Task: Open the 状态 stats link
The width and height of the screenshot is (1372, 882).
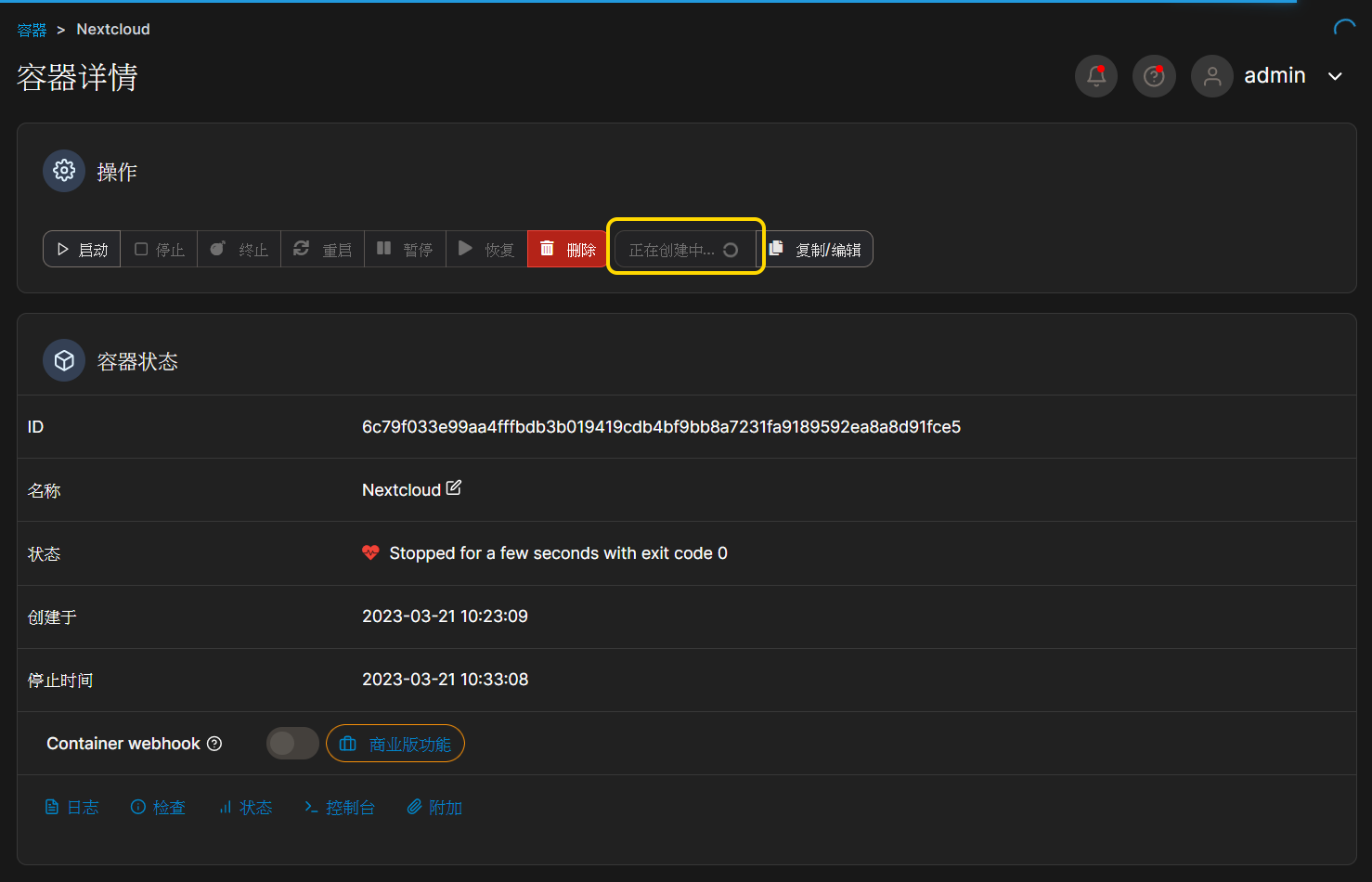Action: click(245, 807)
